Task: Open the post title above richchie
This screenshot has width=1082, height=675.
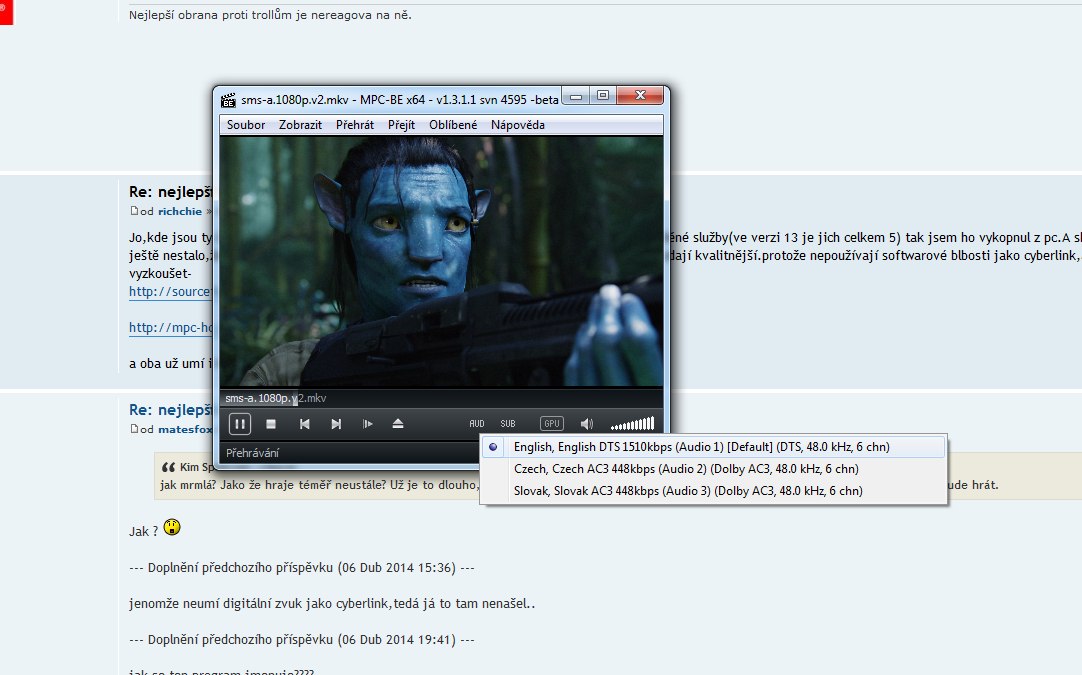Action: (x=170, y=192)
